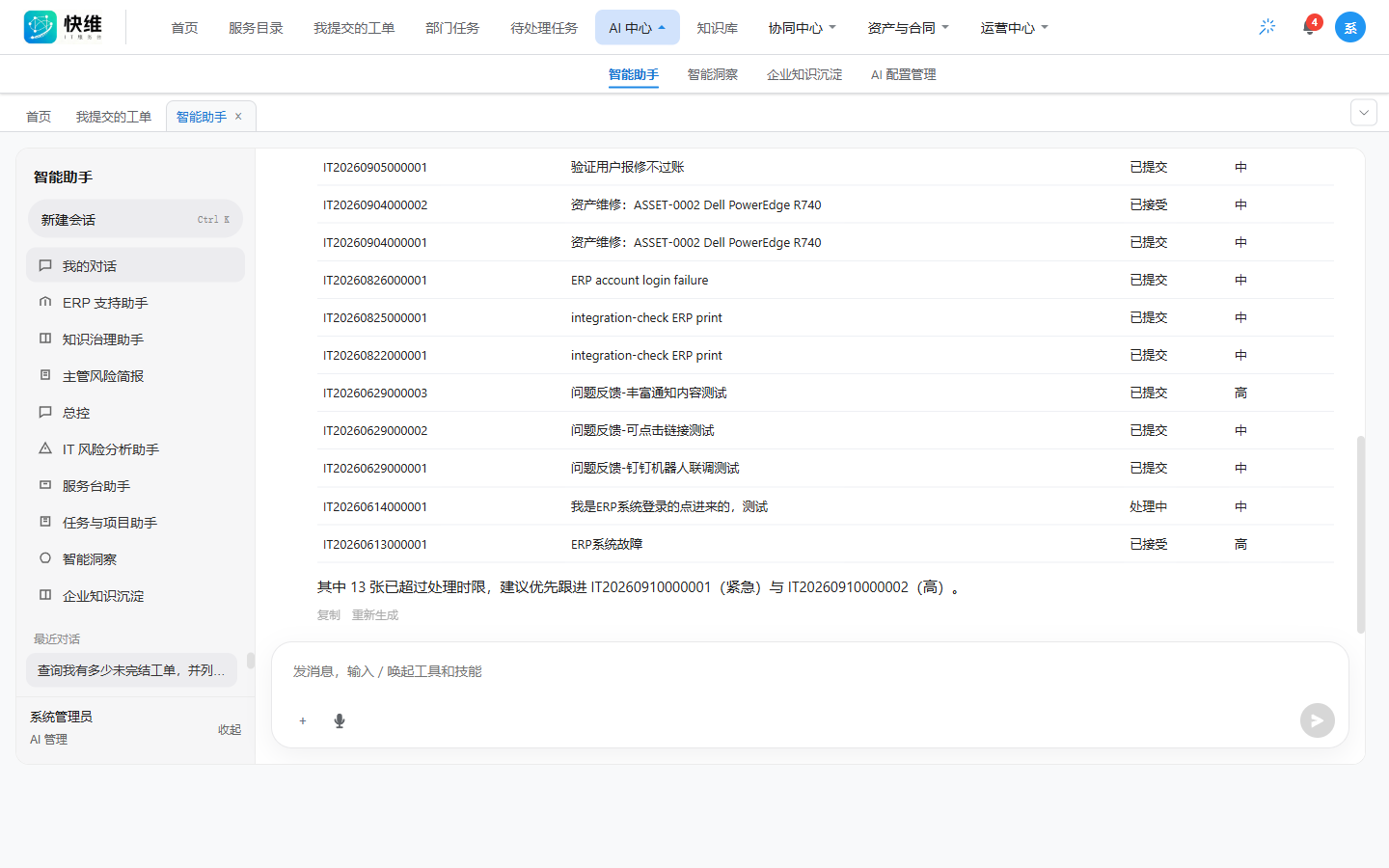The image size is (1389, 868).
Task: Click 重新生成 to regenerate the answer
Action: pos(375,615)
